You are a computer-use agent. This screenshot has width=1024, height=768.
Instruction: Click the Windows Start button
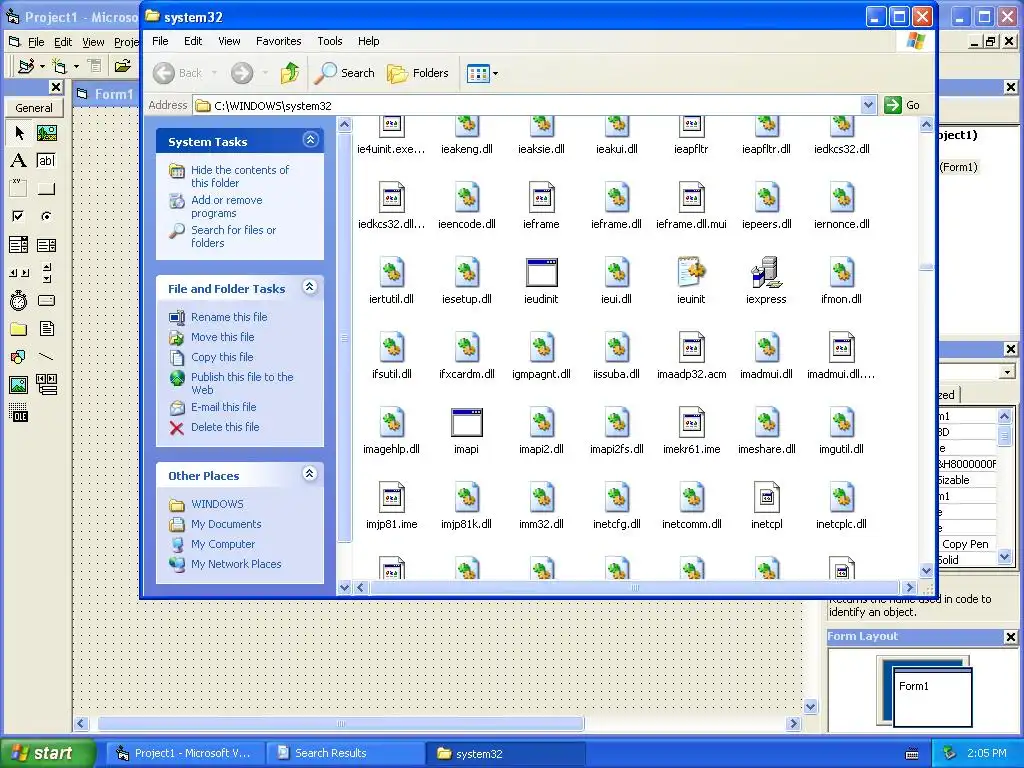coord(47,753)
